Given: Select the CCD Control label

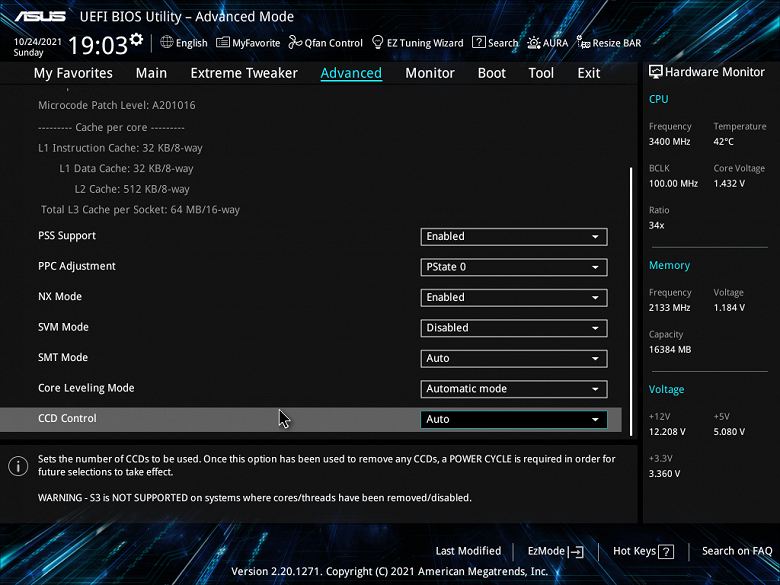Looking at the screenshot, I should pyautogui.click(x=67, y=418).
